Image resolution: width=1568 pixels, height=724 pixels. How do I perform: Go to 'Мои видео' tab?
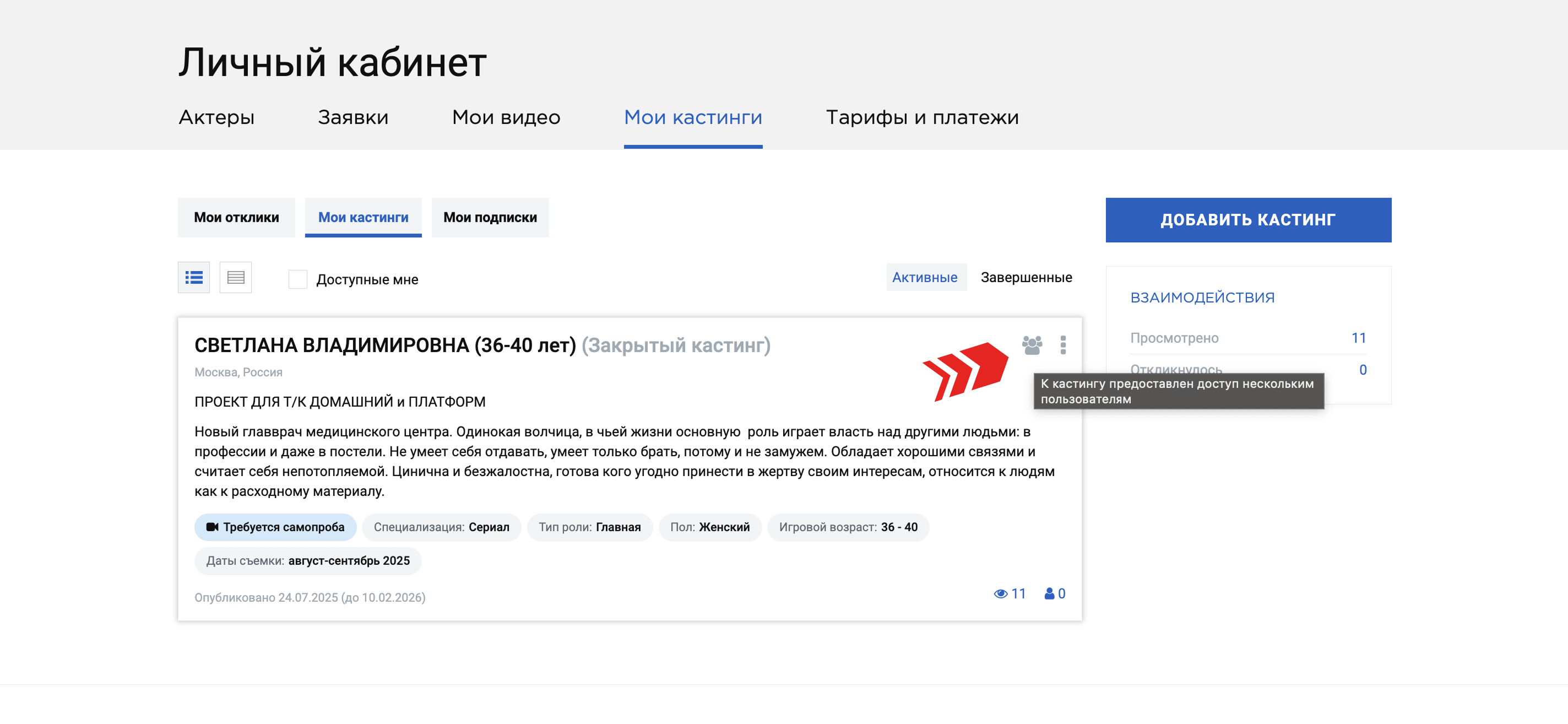click(x=506, y=117)
